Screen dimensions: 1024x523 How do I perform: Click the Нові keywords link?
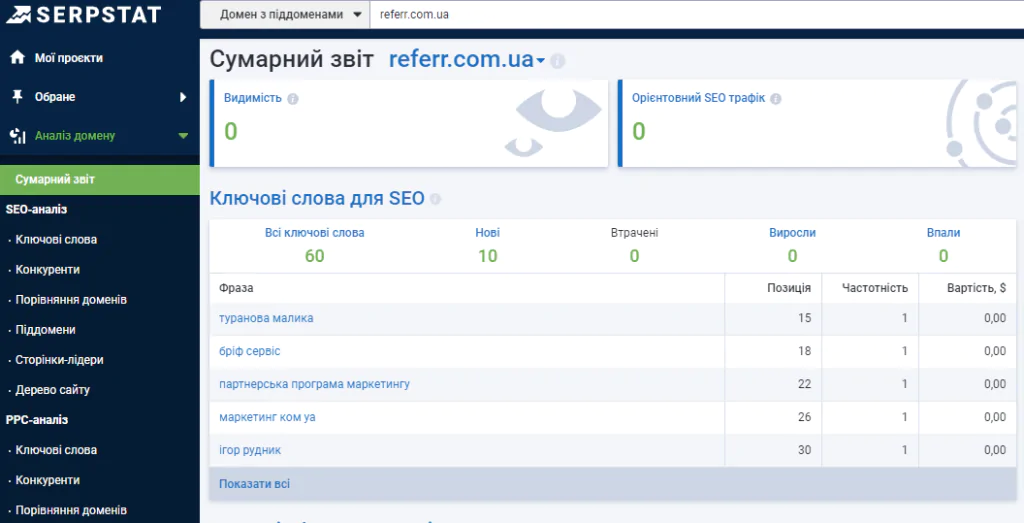488,232
